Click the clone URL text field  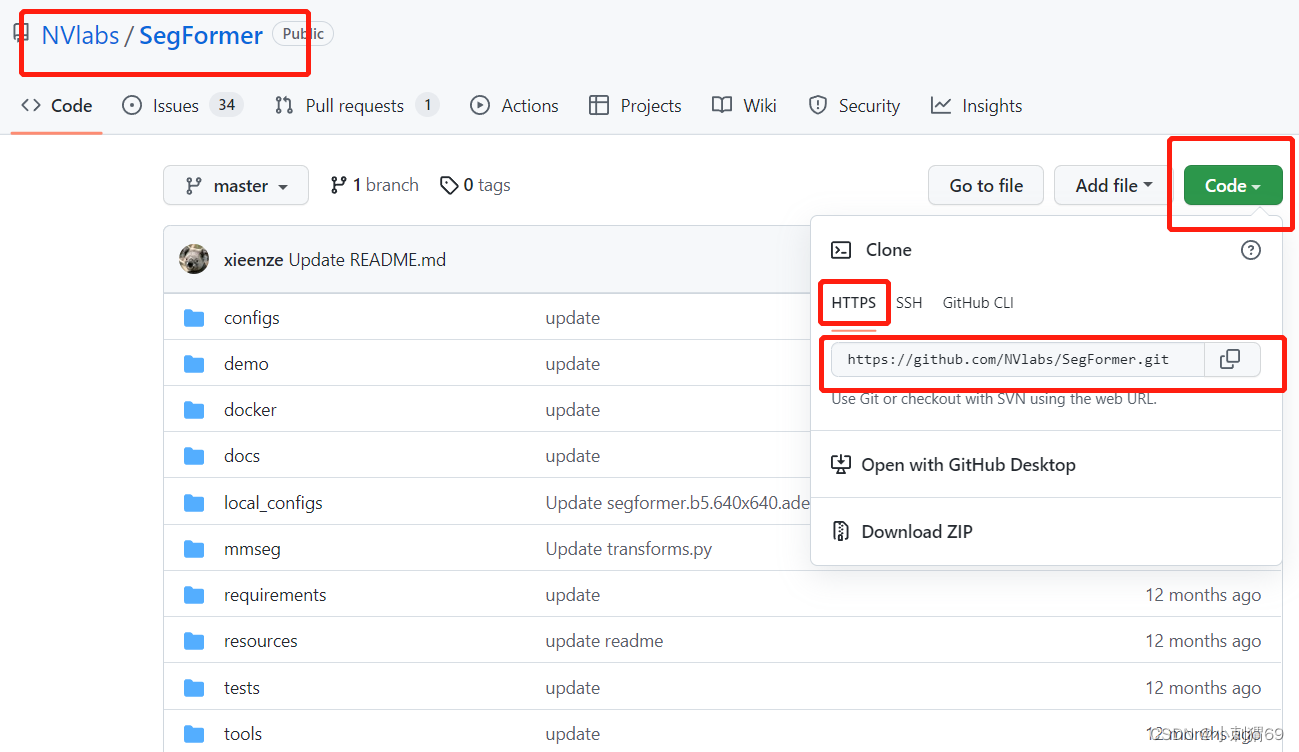pyautogui.click(x=1017, y=359)
